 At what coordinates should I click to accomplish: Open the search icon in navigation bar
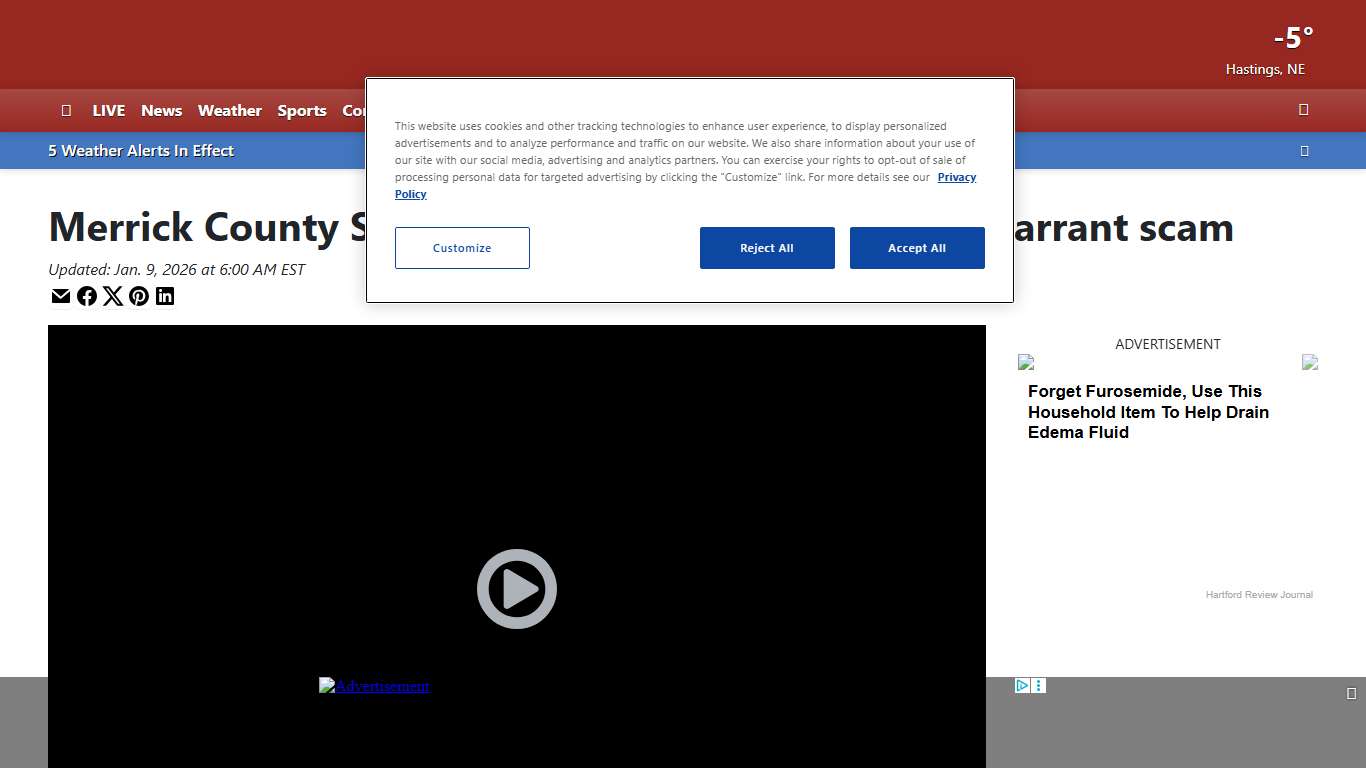tap(1303, 110)
